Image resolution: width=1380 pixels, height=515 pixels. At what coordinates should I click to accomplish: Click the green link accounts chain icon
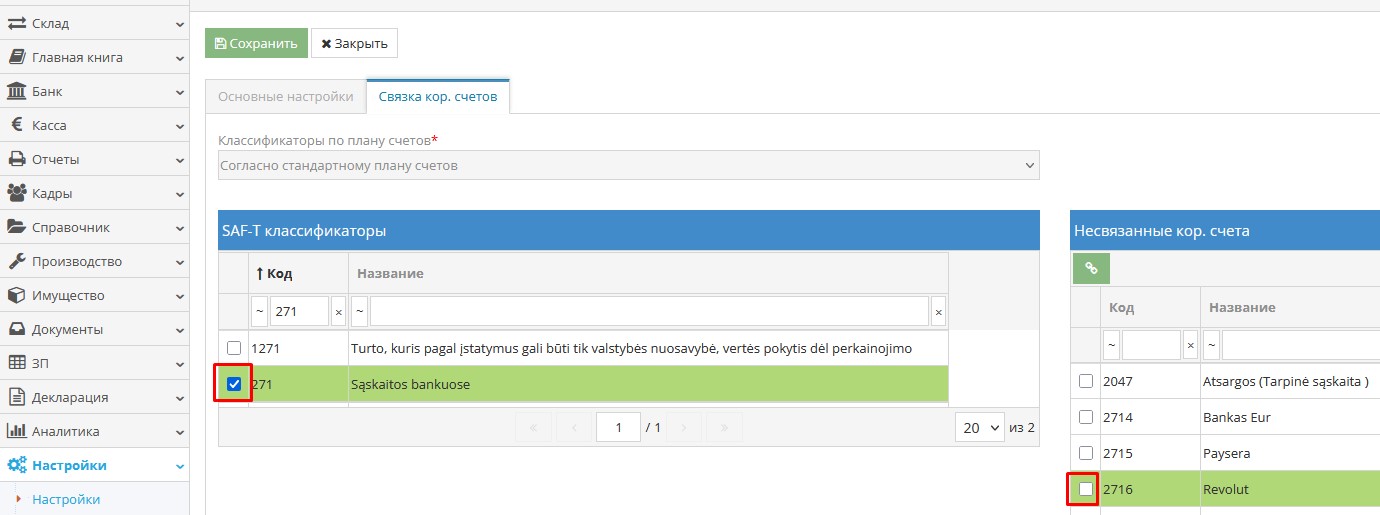(x=1091, y=268)
